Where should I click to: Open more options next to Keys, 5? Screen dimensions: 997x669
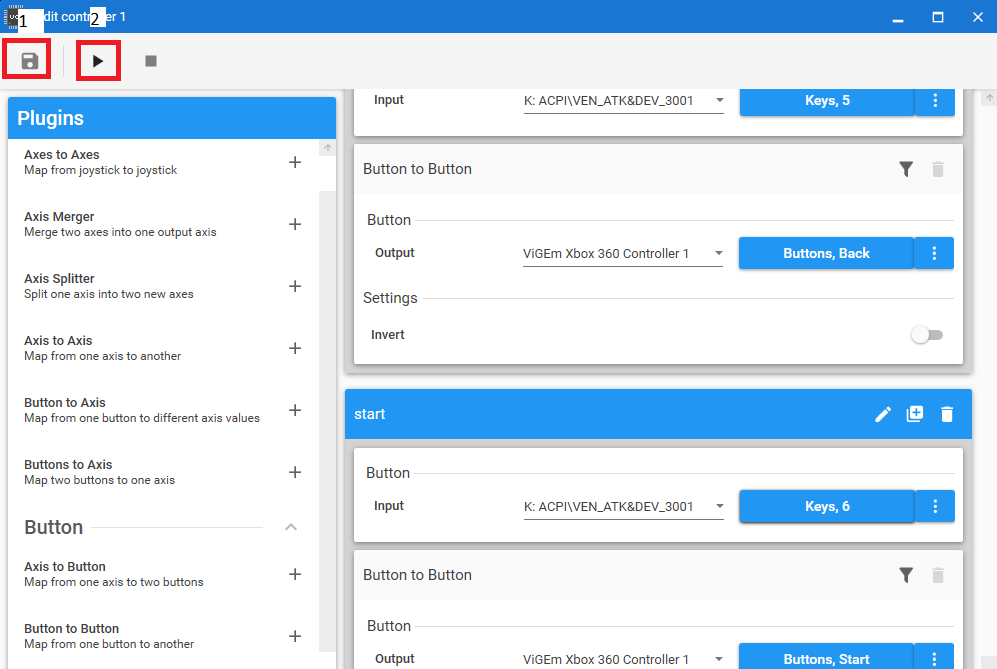[935, 100]
